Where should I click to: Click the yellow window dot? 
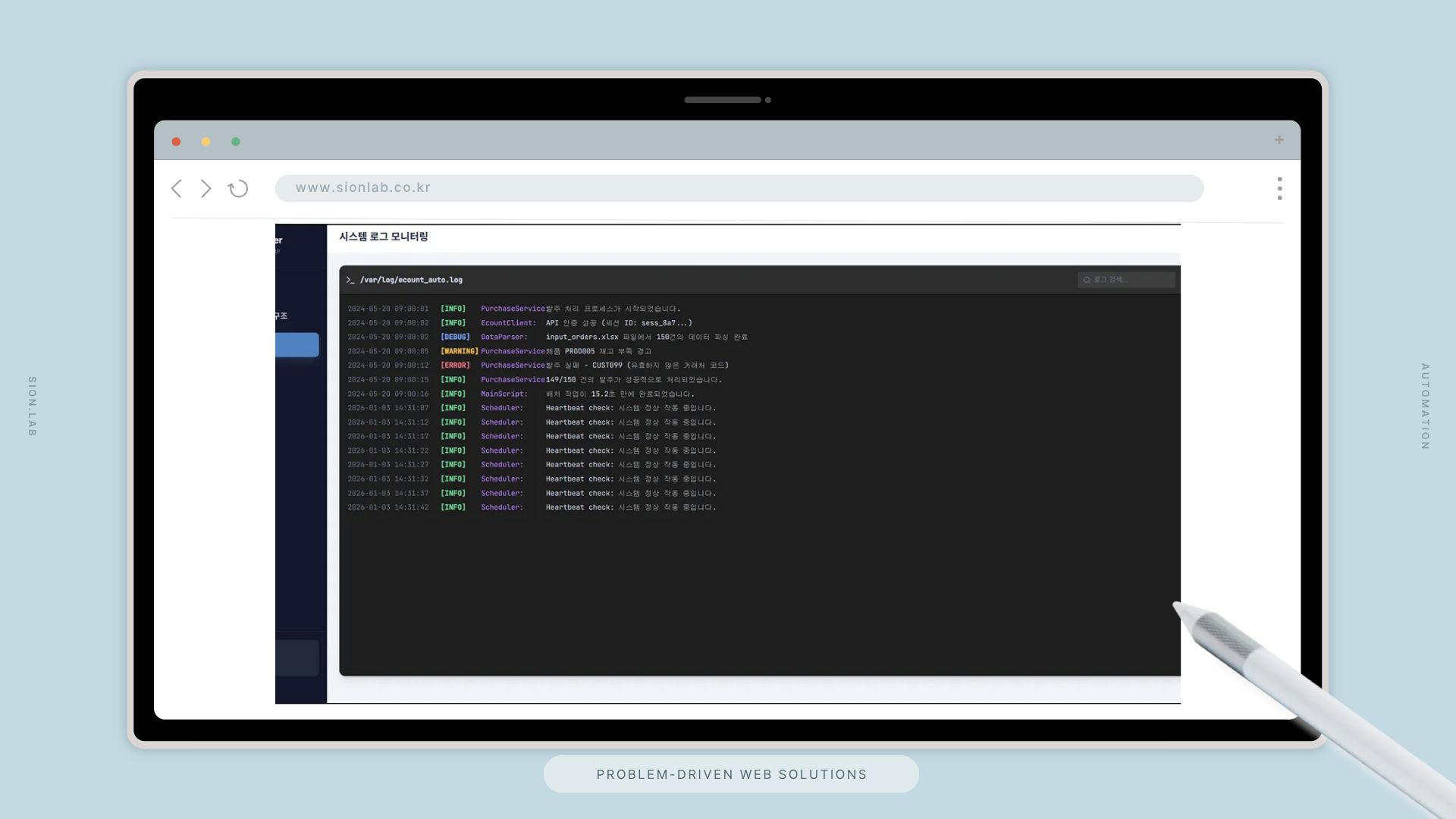206,142
